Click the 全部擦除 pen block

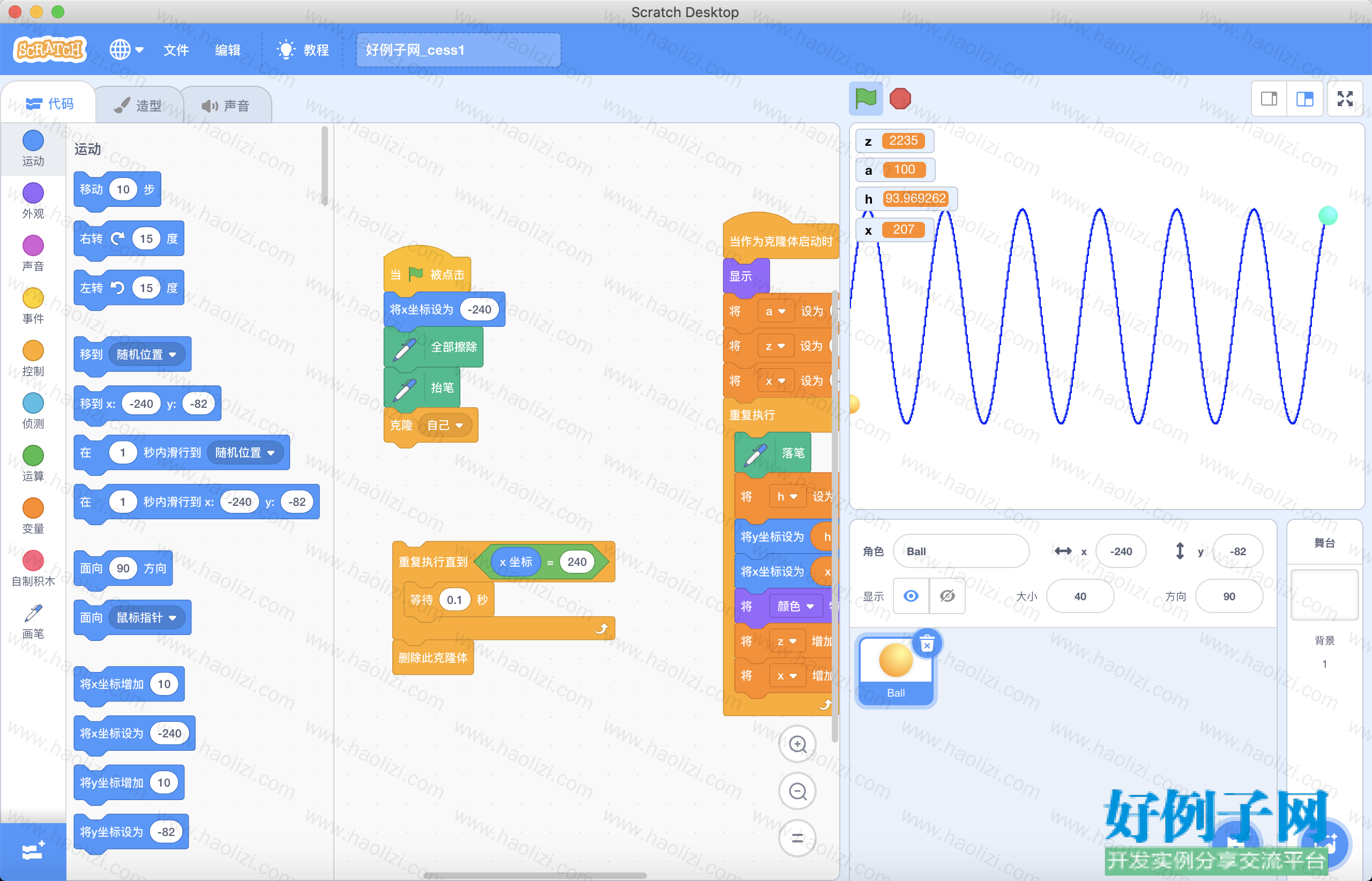[x=434, y=347]
